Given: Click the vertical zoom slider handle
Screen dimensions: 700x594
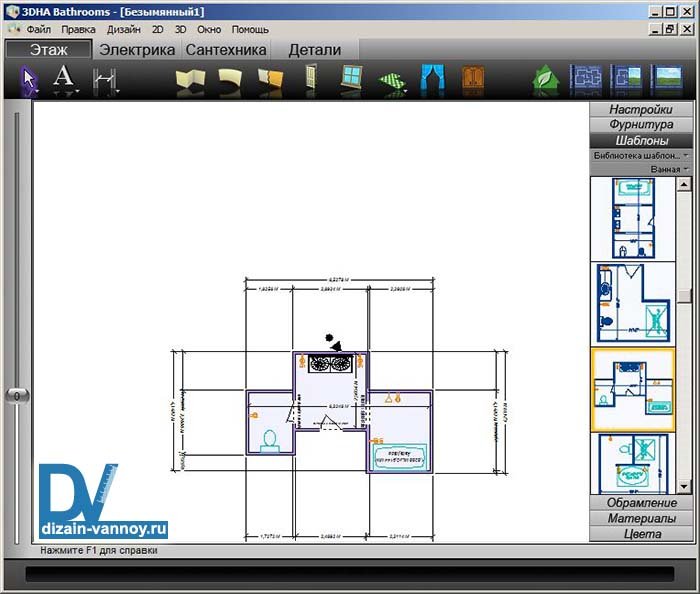Looking at the screenshot, I should (17, 396).
